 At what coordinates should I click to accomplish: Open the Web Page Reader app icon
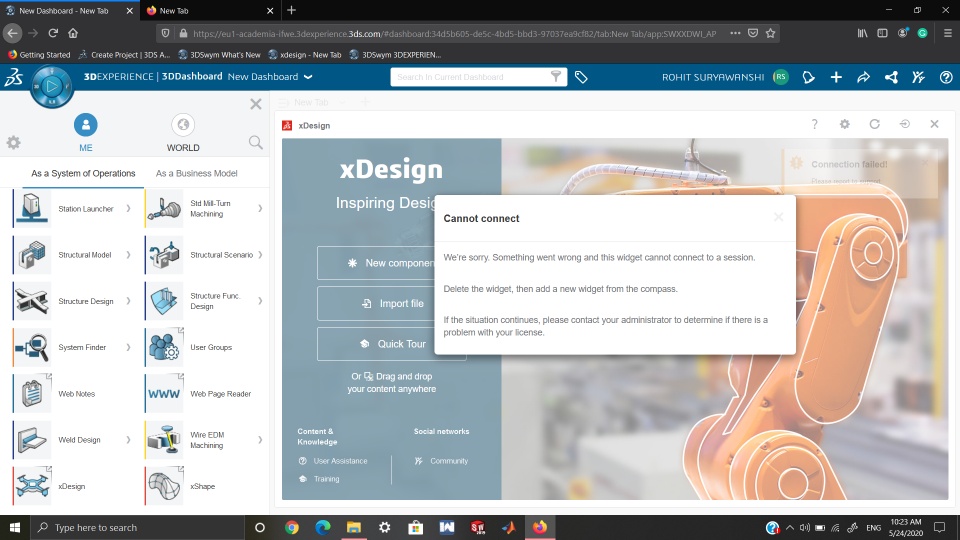click(164, 394)
